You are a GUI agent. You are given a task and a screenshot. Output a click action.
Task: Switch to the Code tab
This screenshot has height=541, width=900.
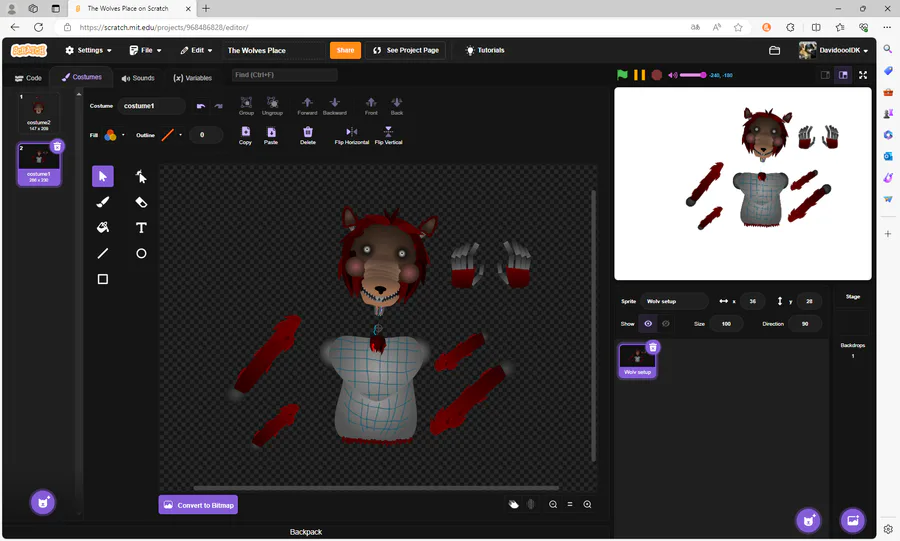28,78
